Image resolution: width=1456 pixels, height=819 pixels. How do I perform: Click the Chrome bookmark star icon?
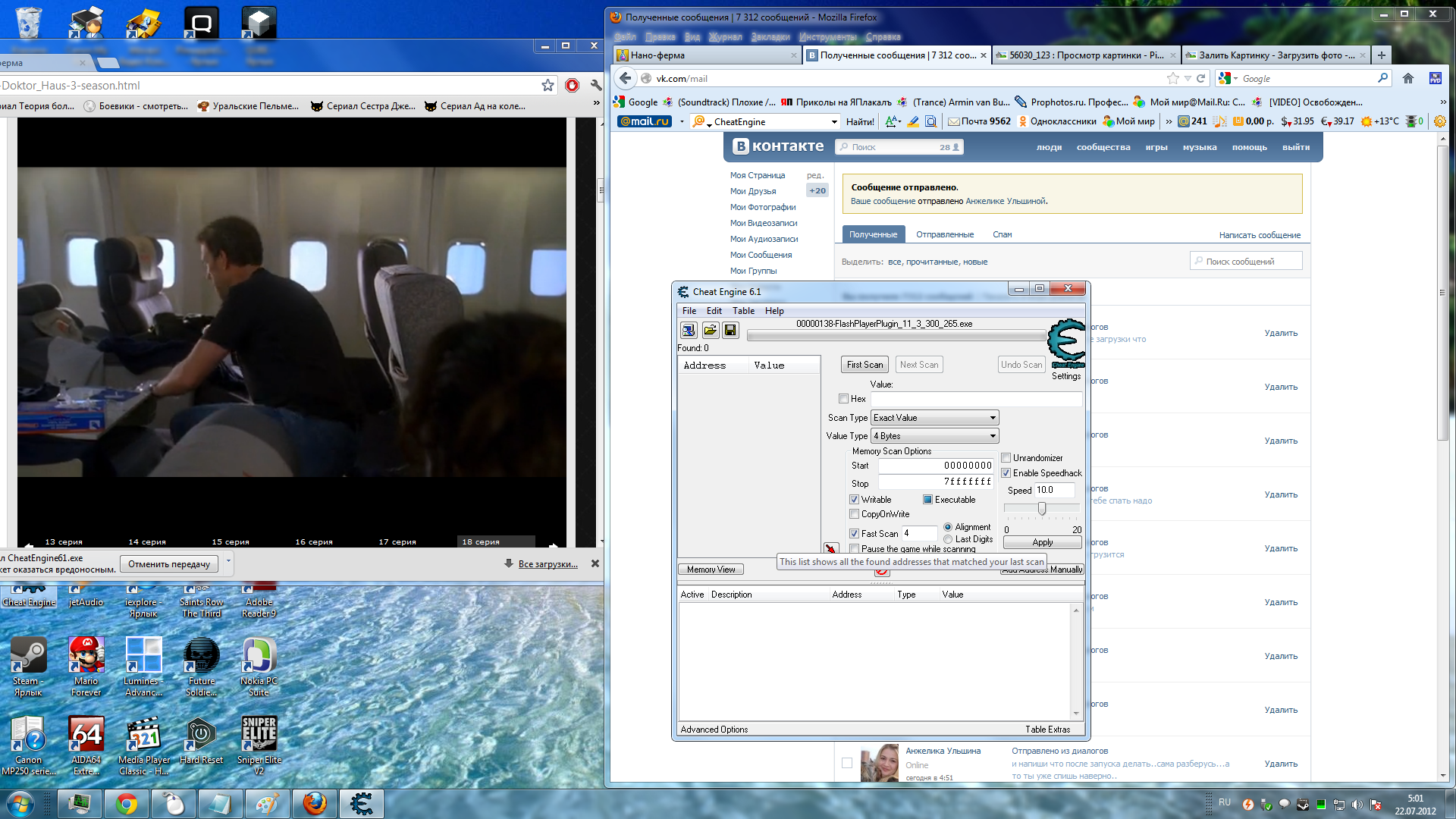(x=548, y=86)
